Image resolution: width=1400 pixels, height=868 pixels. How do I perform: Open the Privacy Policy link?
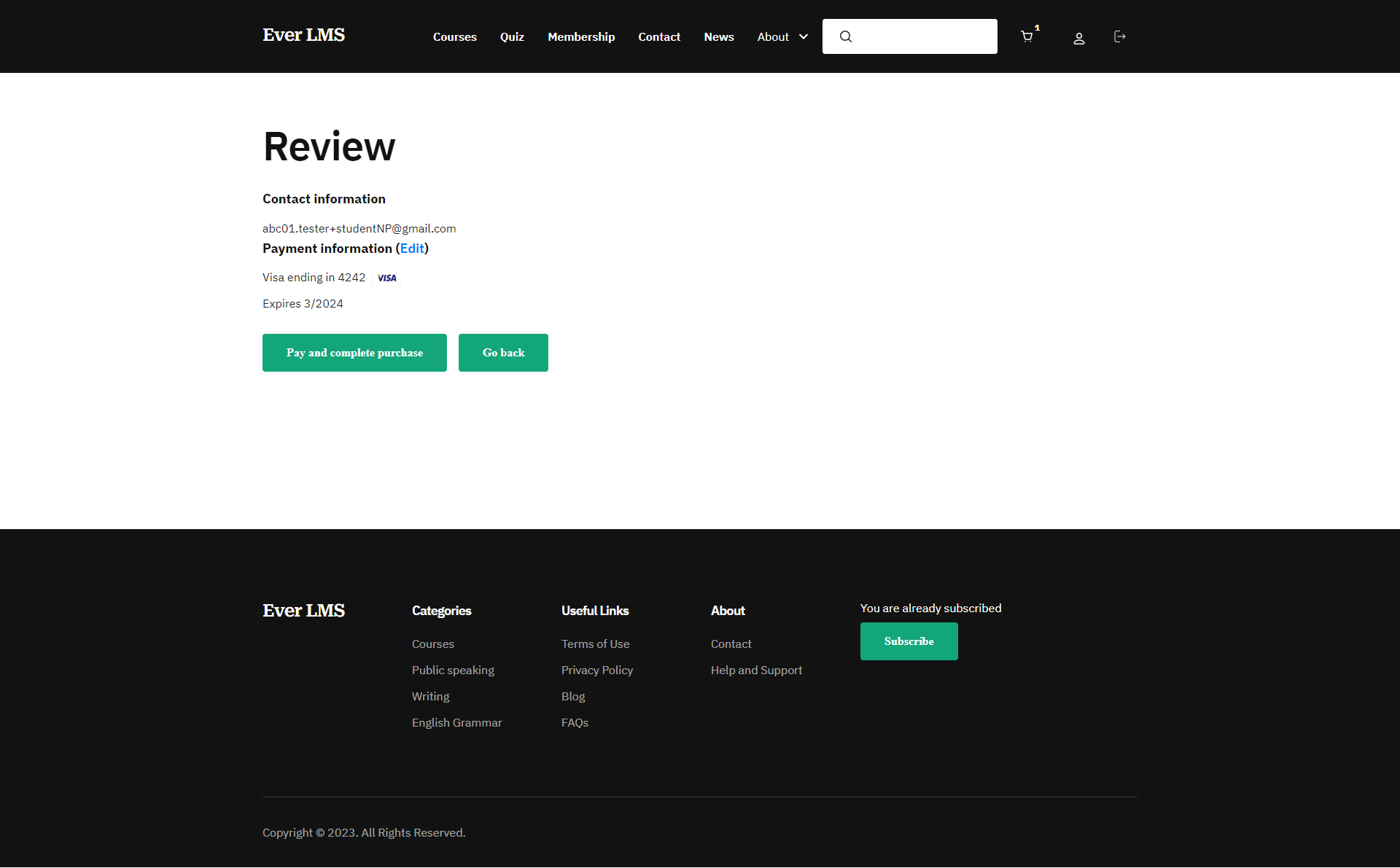tap(597, 670)
